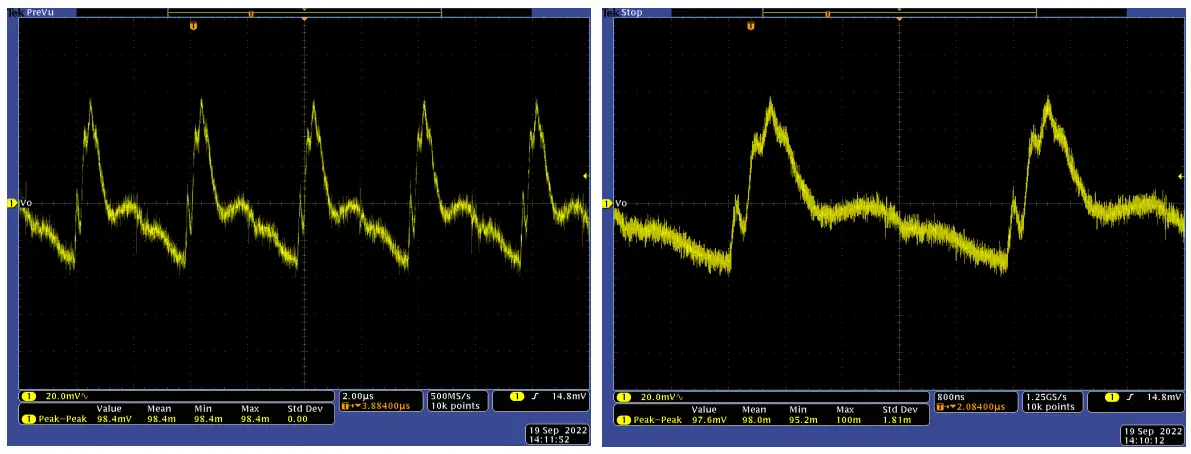Select orange trigger position marker in Stop scope

coord(752,27)
